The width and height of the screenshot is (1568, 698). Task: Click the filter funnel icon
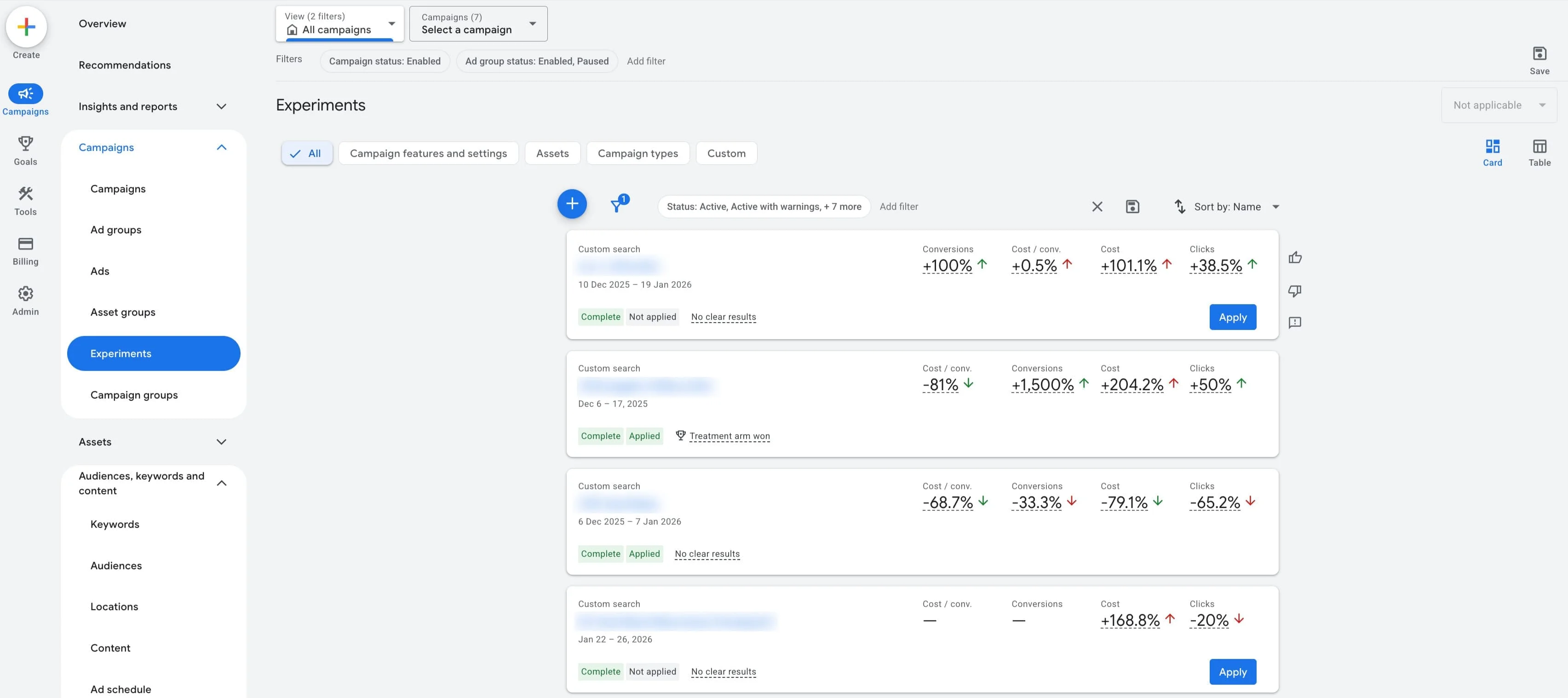(x=617, y=206)
